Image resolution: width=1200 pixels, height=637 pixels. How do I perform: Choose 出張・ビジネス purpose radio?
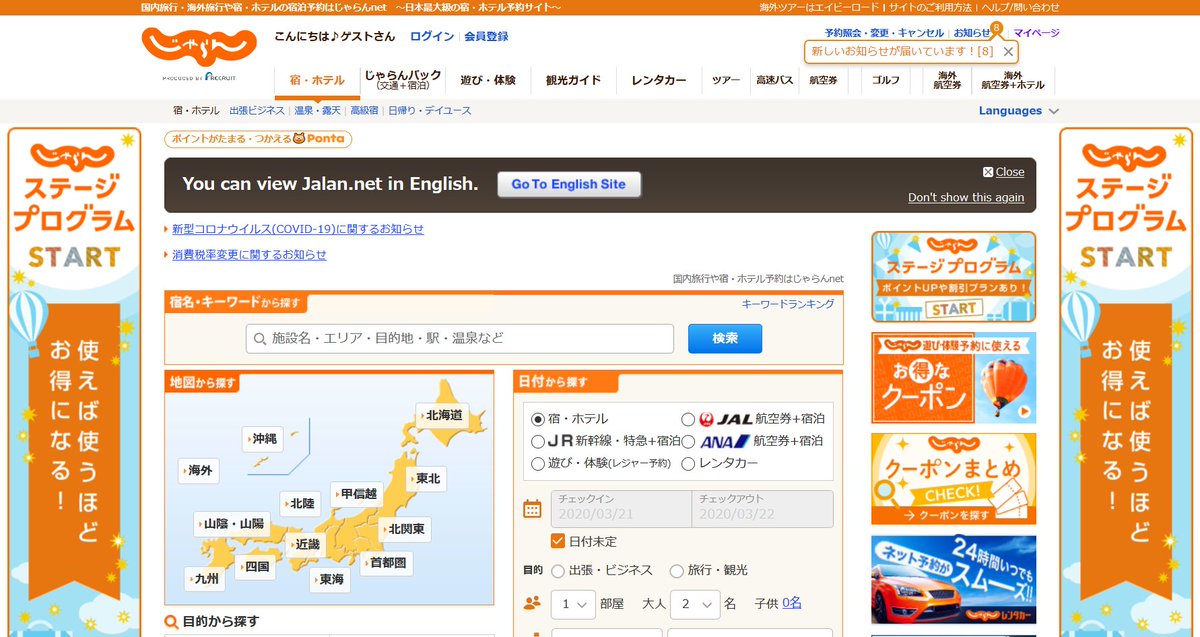pos(558,571)
